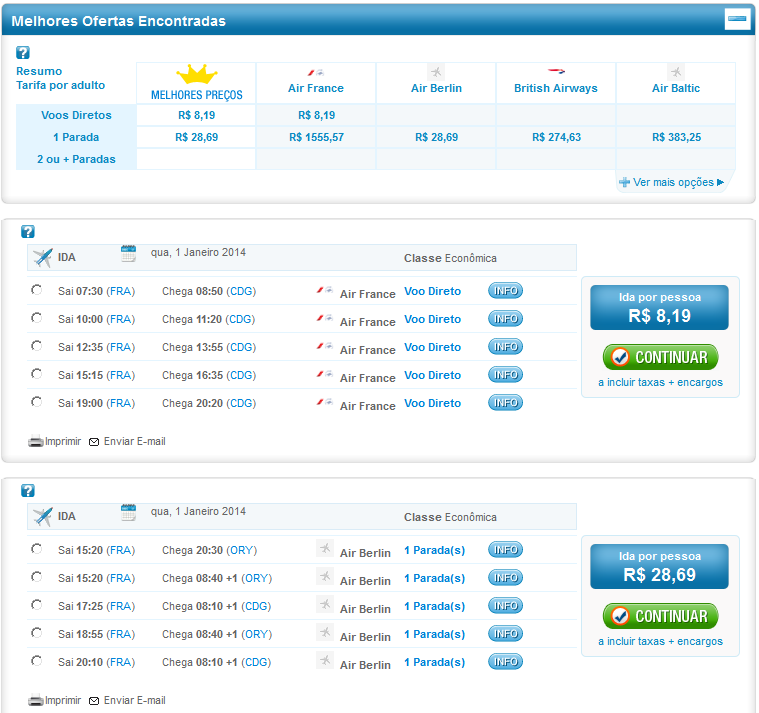Expand Ver mais opções
This screenshot has width=759, height=713.
[x=671, y=182]
